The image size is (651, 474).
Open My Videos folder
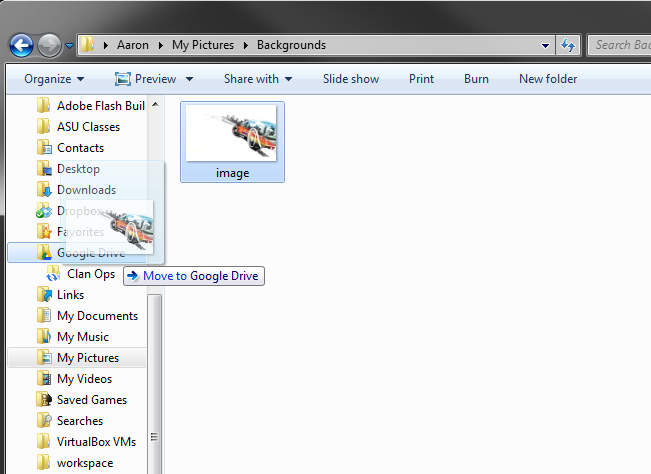point(85,379)
